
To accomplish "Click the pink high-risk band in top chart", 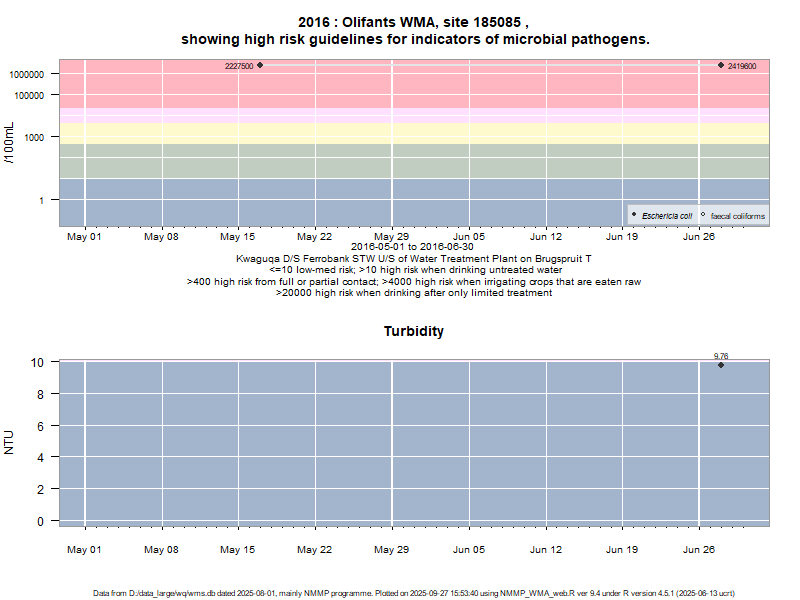I will point(400,90).
